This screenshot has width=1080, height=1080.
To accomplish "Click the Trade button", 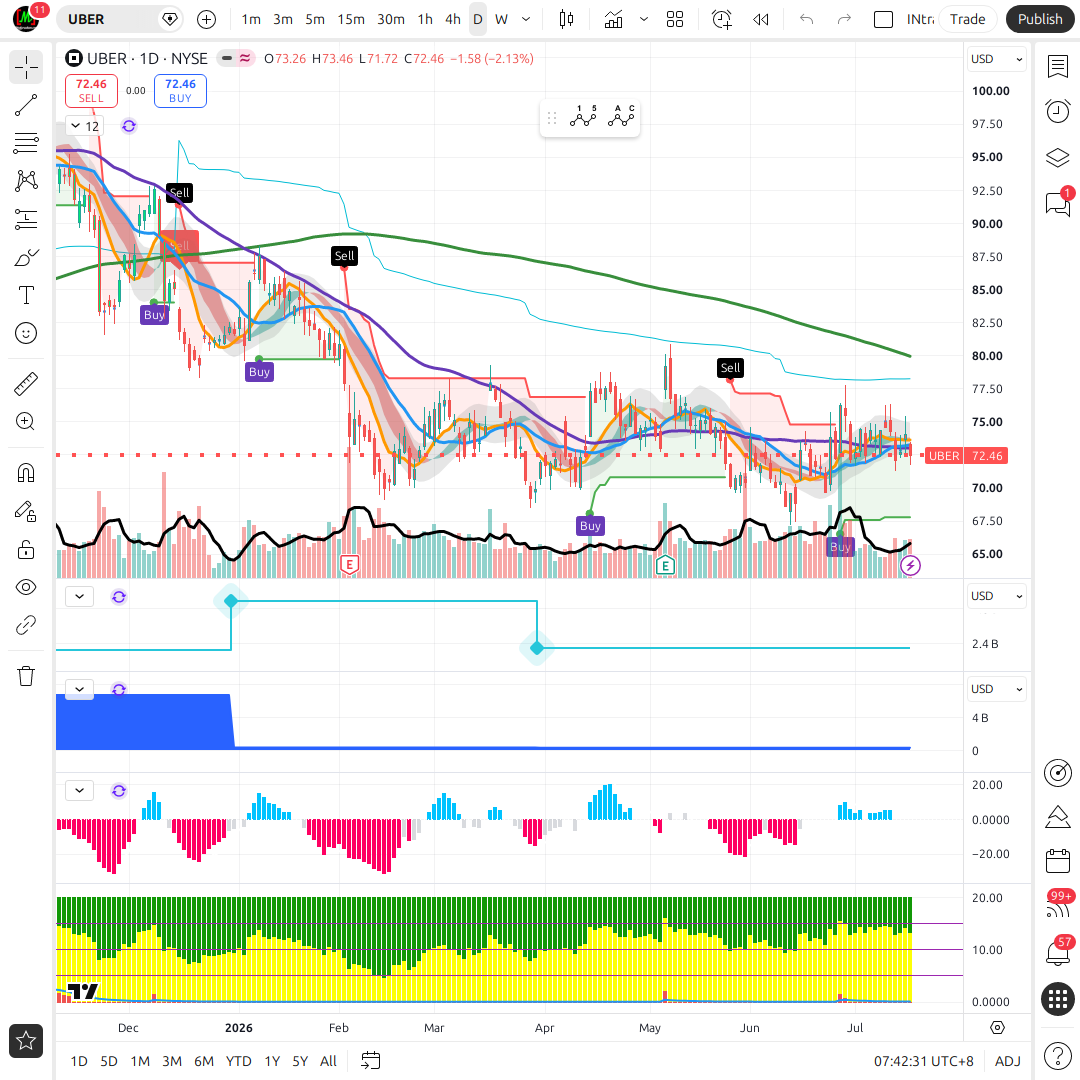I will (967, 19).
